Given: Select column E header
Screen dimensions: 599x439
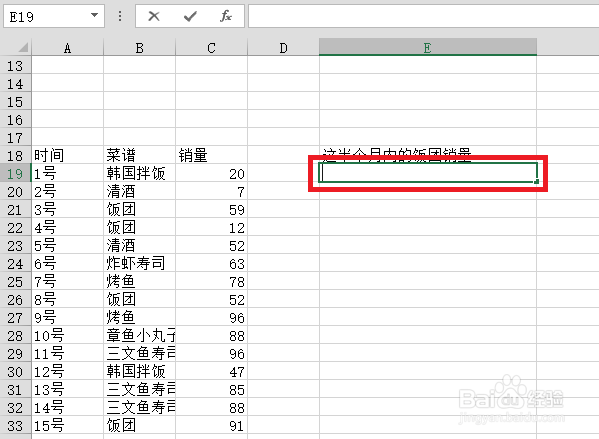Looking at the screenshot, I should [x=428, y=47].
